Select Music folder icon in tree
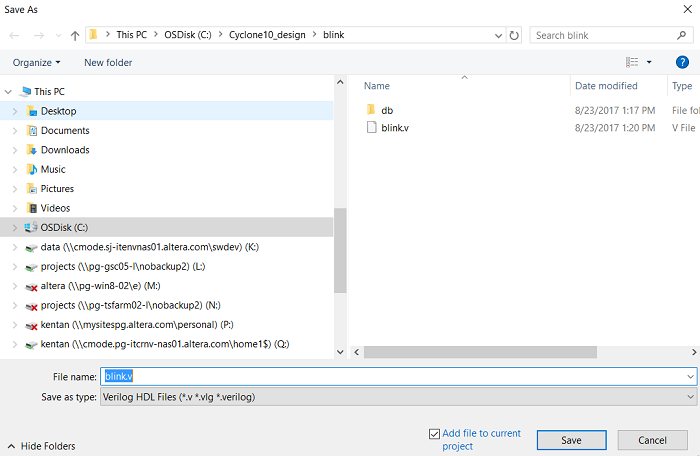Image resolution: width=700 pixels, height=456 pixels. (x=32, y=169)
